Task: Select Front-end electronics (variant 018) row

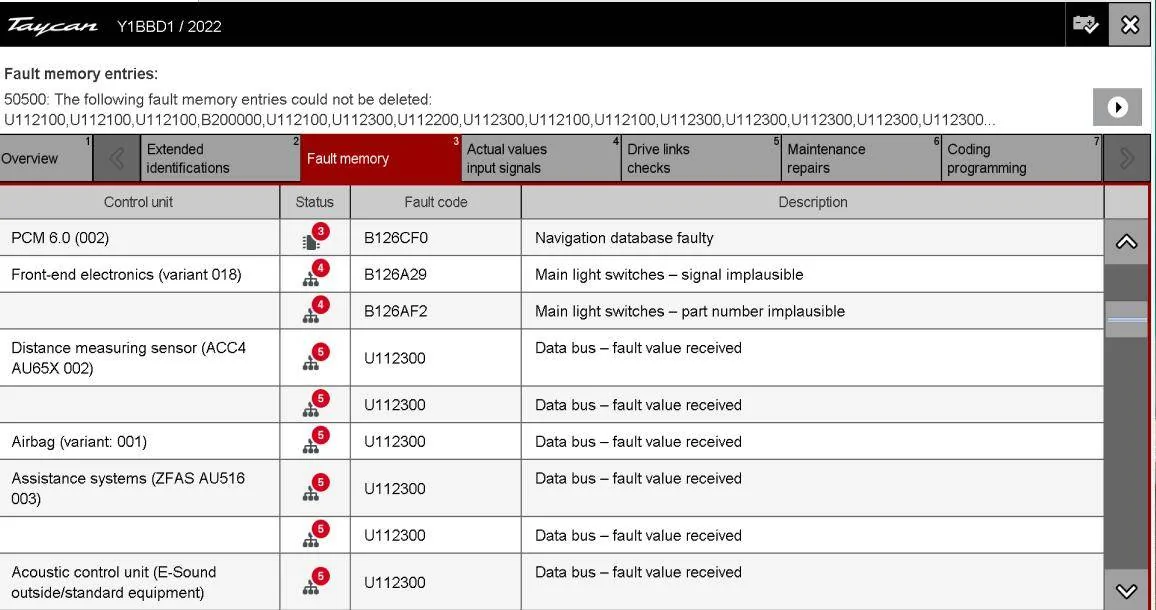Action: 126,274
